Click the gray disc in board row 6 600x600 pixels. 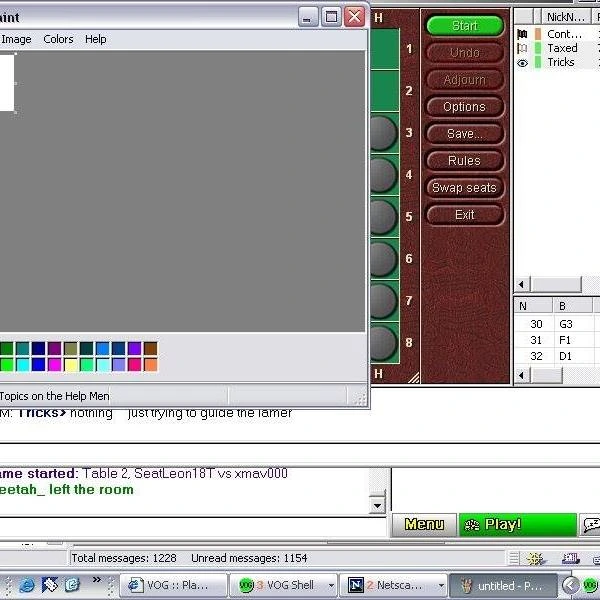383,259
